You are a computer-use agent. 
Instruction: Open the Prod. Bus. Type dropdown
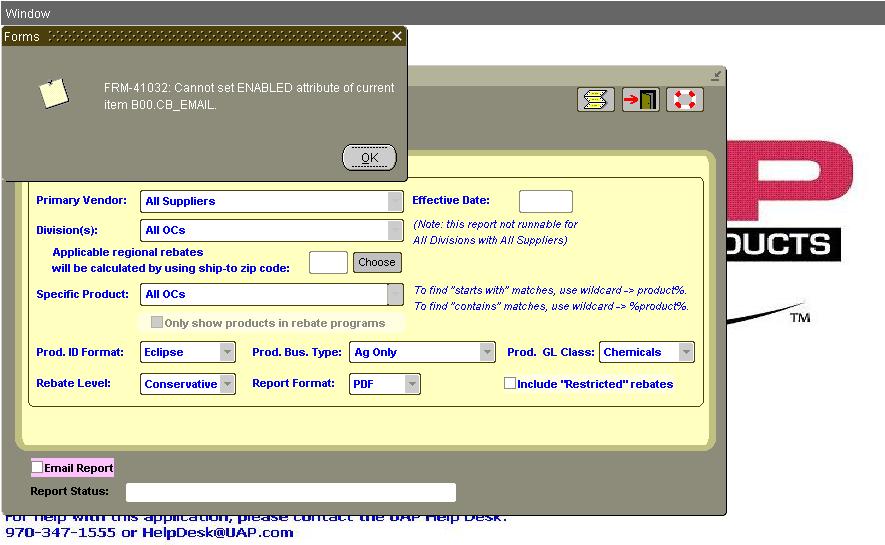coord(487,352)
